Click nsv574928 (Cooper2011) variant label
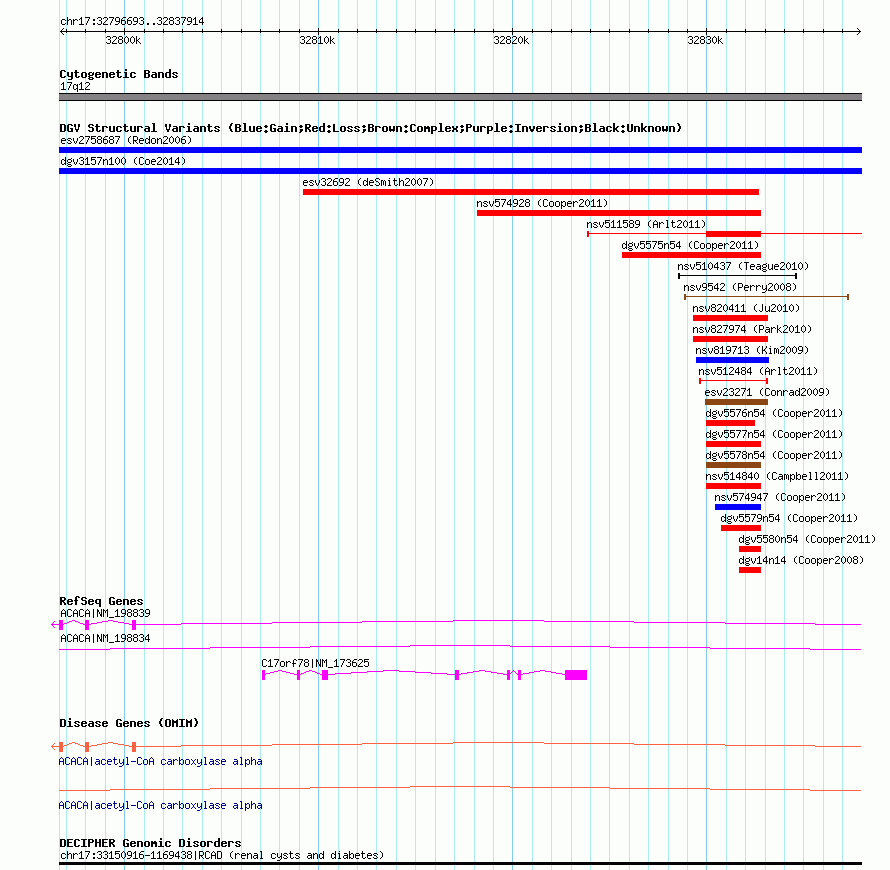This screenshot has height=870, width=890. pos(542,203)
